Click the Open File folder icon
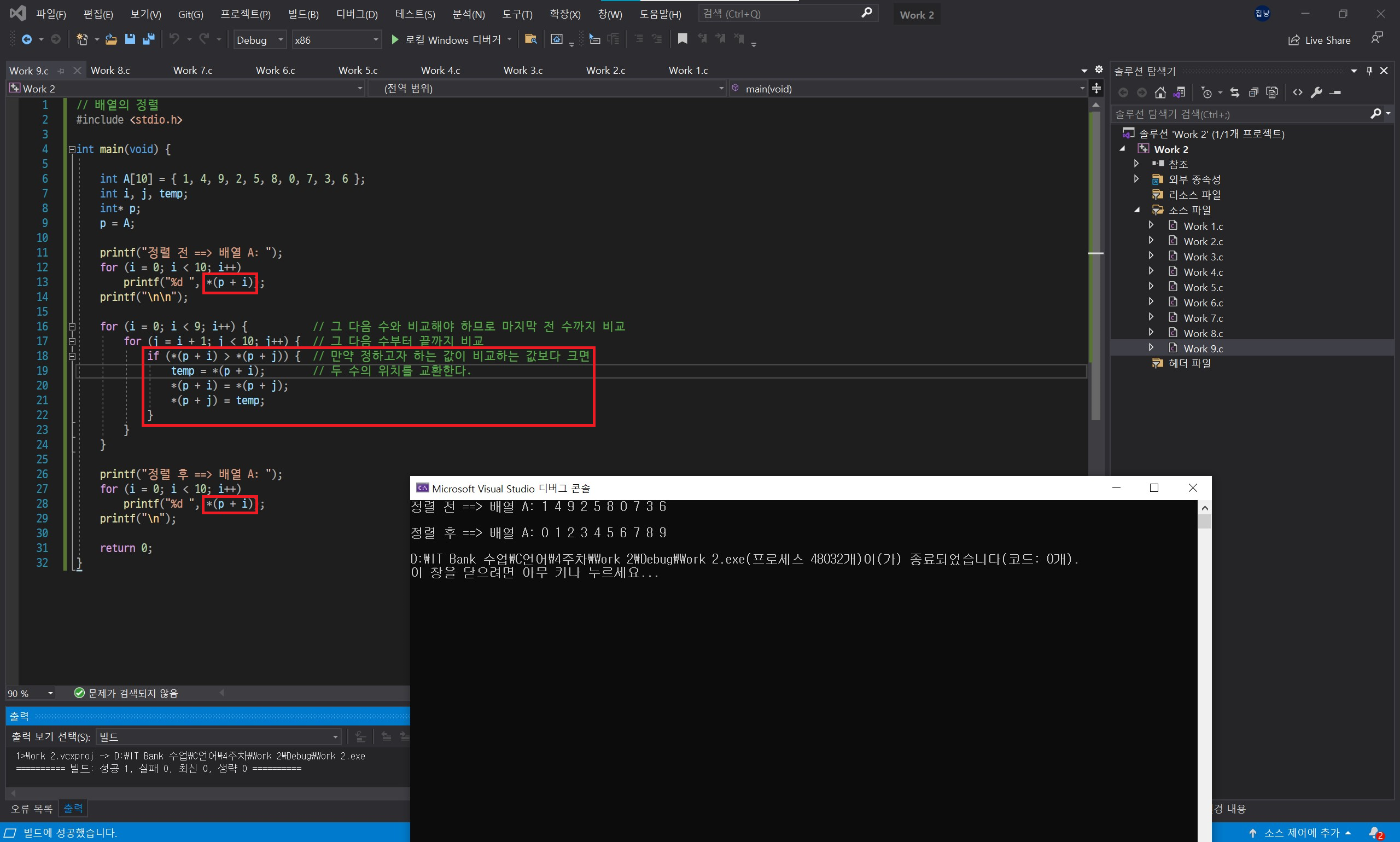Viewport: 1400px width, 842px height. [111, 39]
